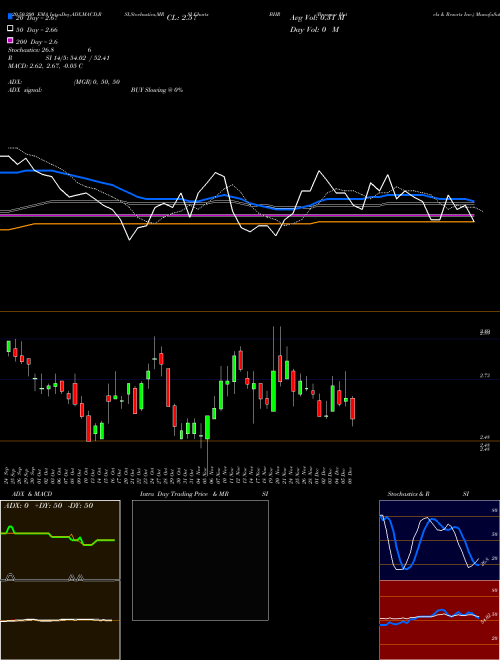Click the 'Intra Day Trading Price & MRSI' title
500x660 pixels.
204,494
